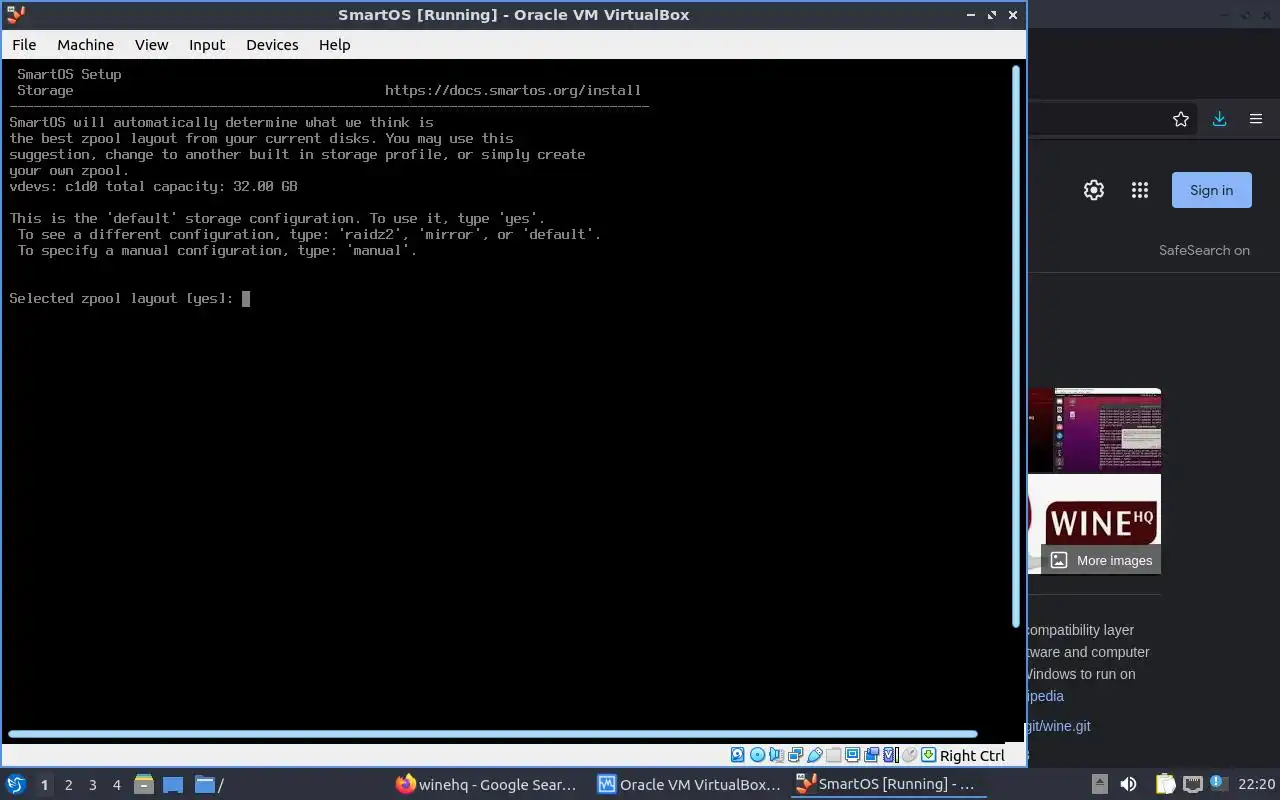Click the shared folders indicator icon
The height and width of the screenshot is (800, 1280).
tap(834, 755)
